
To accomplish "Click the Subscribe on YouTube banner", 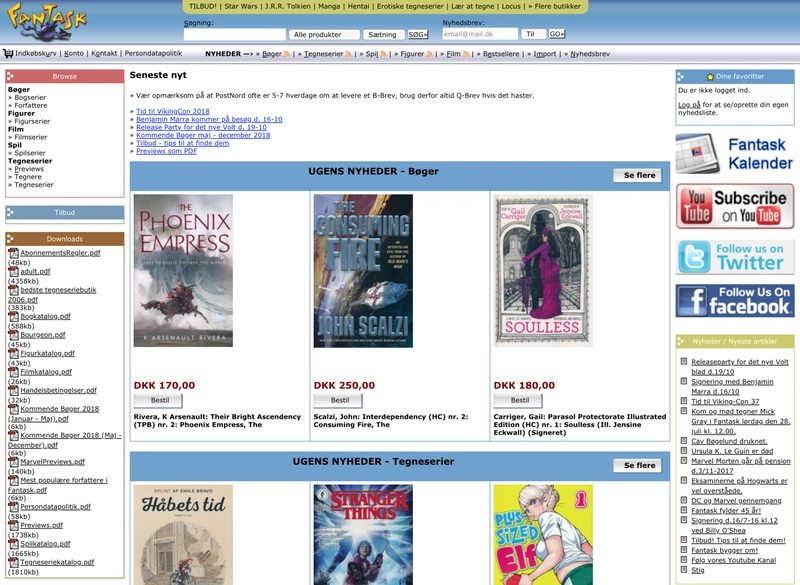I will click(735, 207).
